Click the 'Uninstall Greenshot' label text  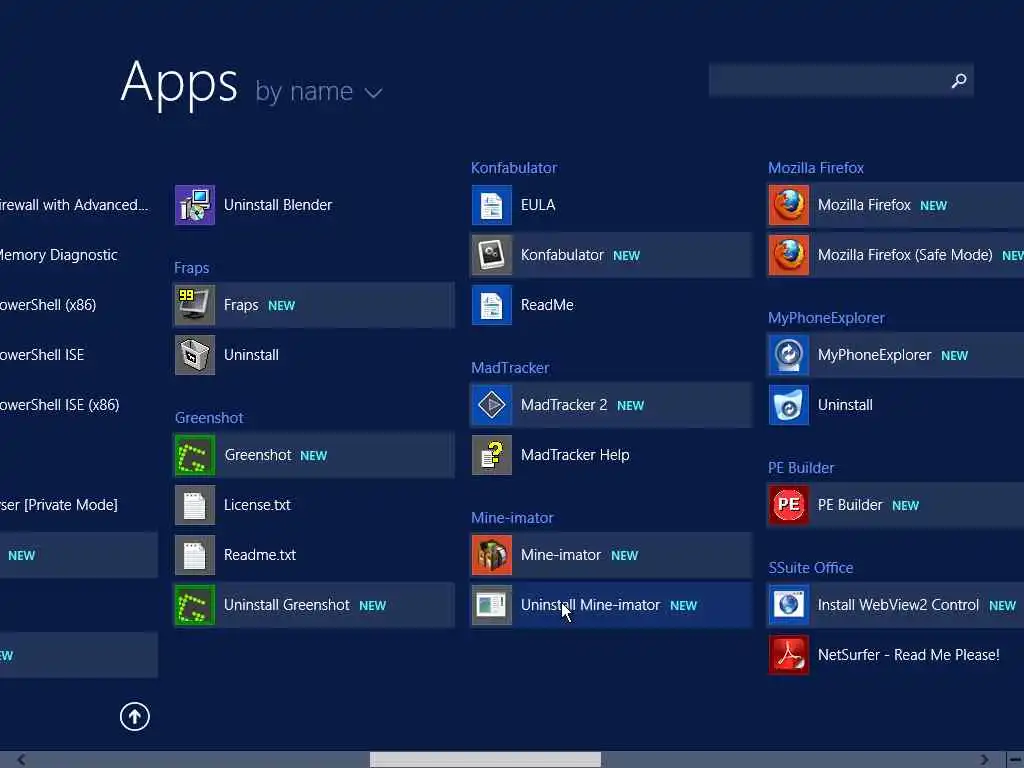click(x=287, y=605)
